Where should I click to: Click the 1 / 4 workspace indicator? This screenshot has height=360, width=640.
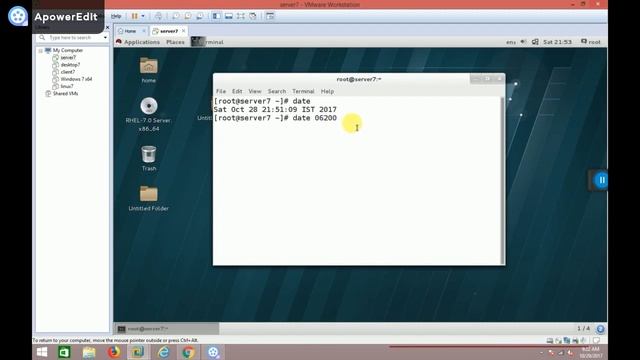[x=583, y=328]
